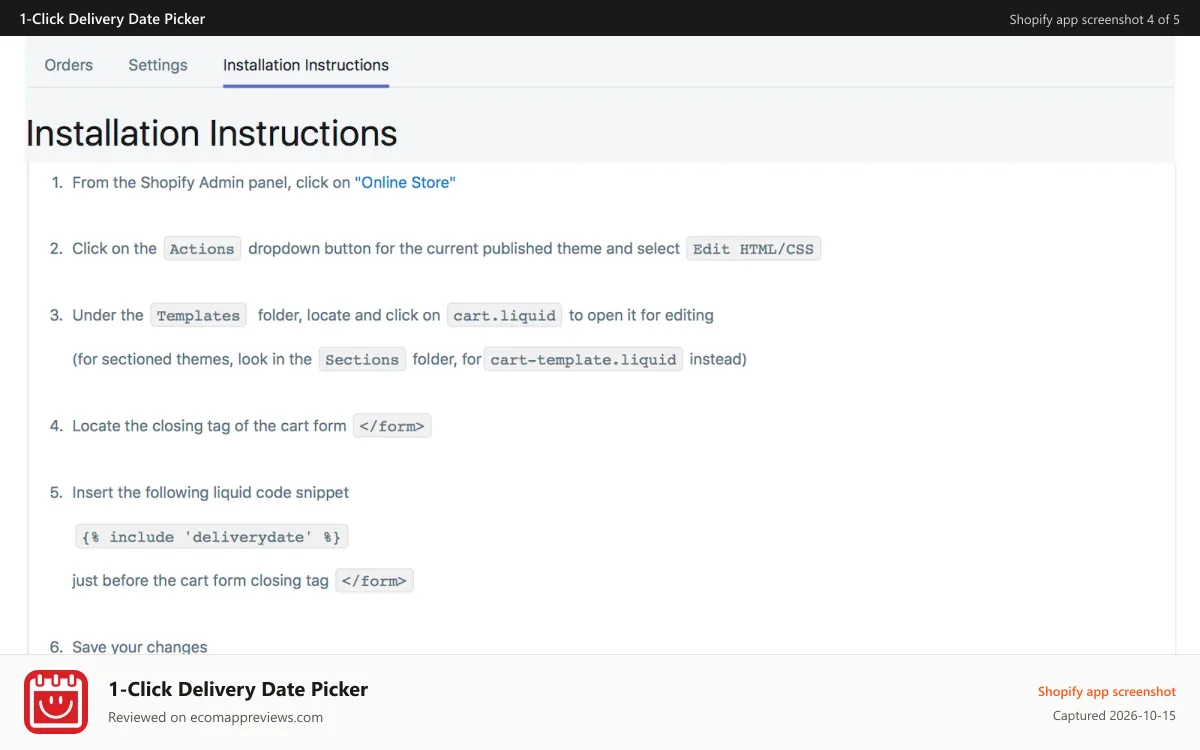Click the "Save your changes" step text
This screenshot has width=1200, height=750.
pyautogui.click(x=140, y=647)
